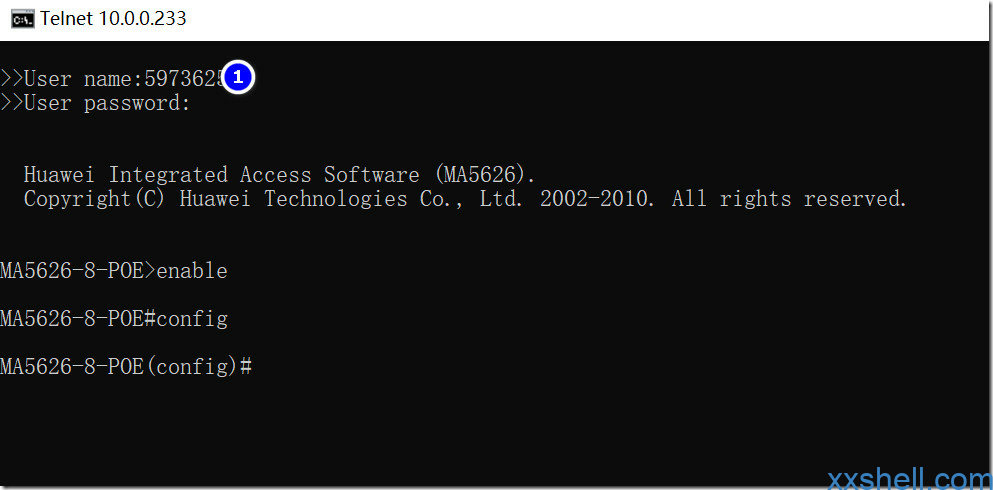The width and height of the screenshot is (993, 490).
Task: Click the word Software in the banner
Action: (372, 174)
